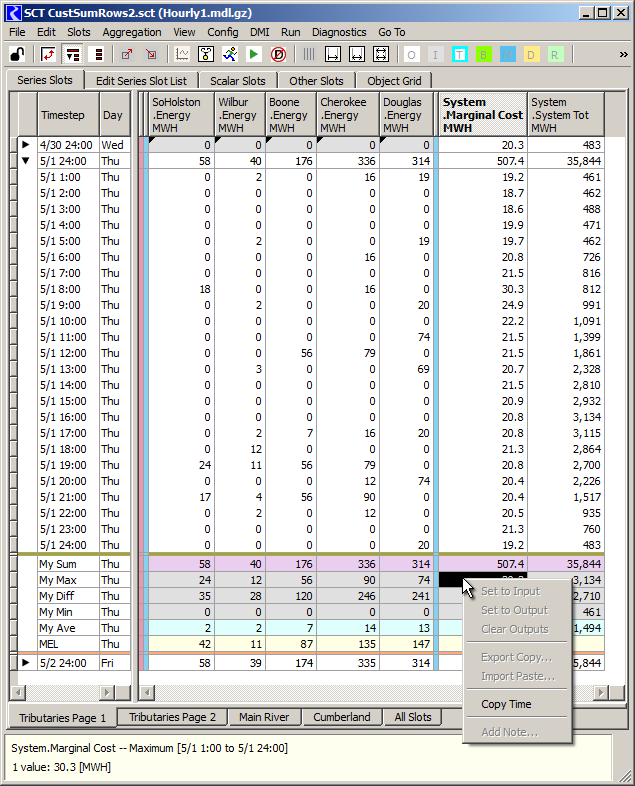The width and height of the screenshot is (635, 786).
Task: Show more toolbar items via » chevron
Action: [623, 54]
